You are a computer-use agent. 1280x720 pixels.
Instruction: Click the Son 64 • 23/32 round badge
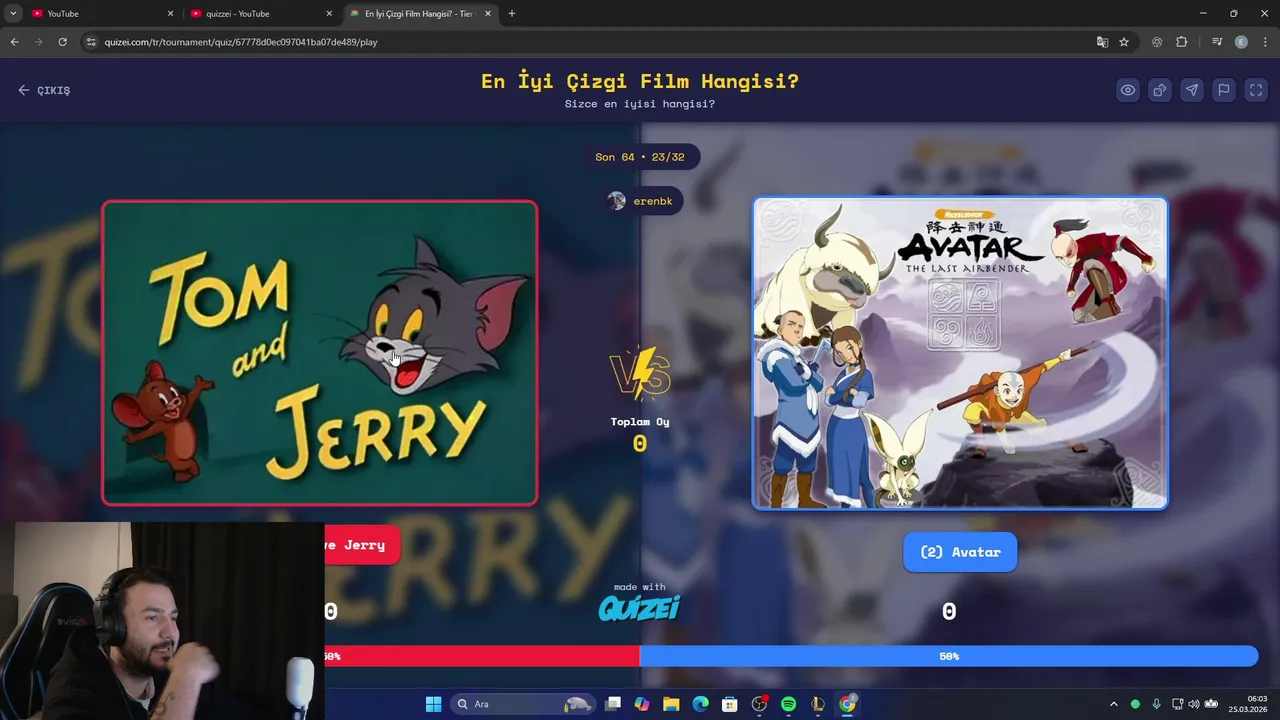[x=640, y=157]
